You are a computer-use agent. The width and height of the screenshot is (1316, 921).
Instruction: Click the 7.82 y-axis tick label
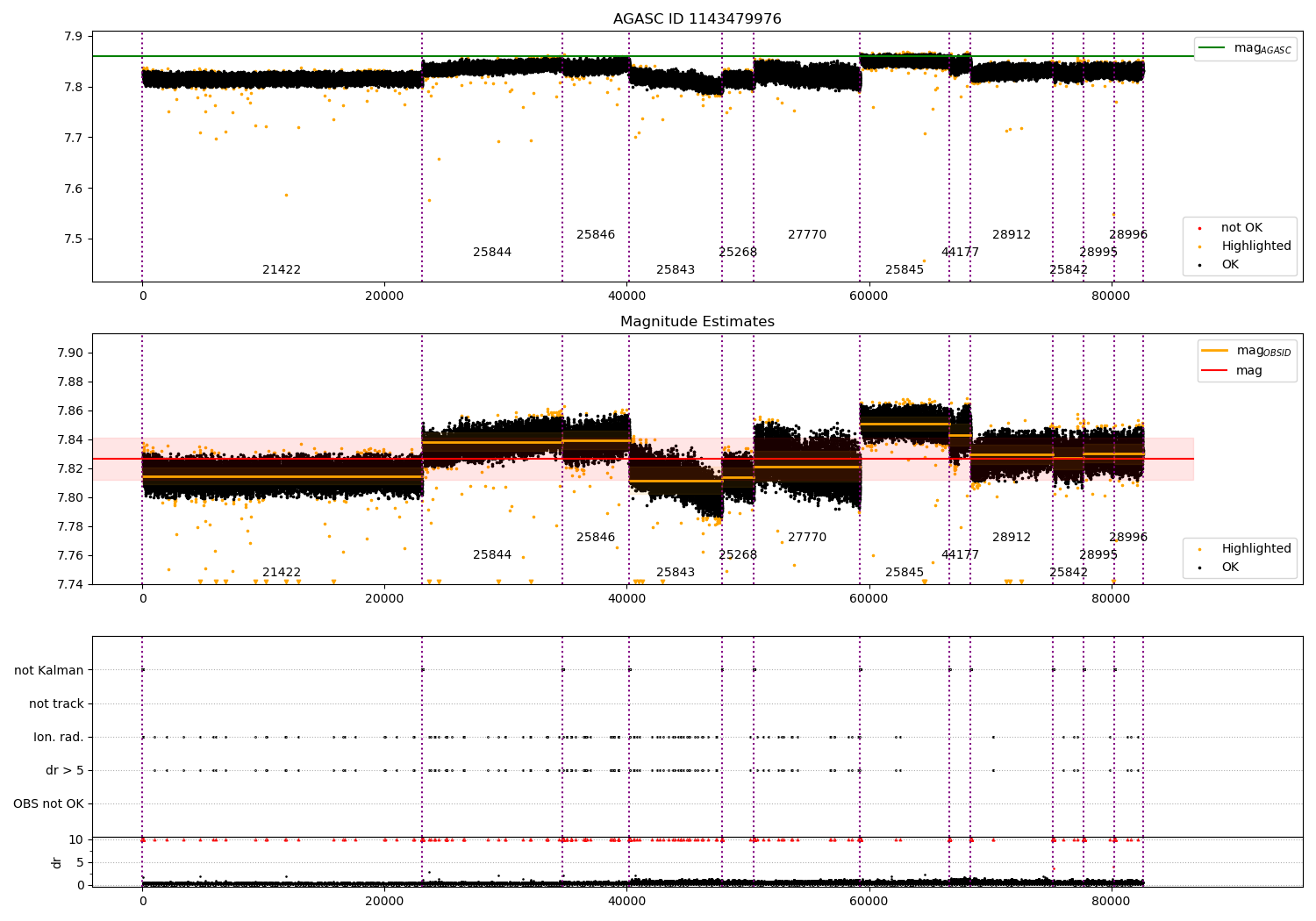(x=70, y=469)
